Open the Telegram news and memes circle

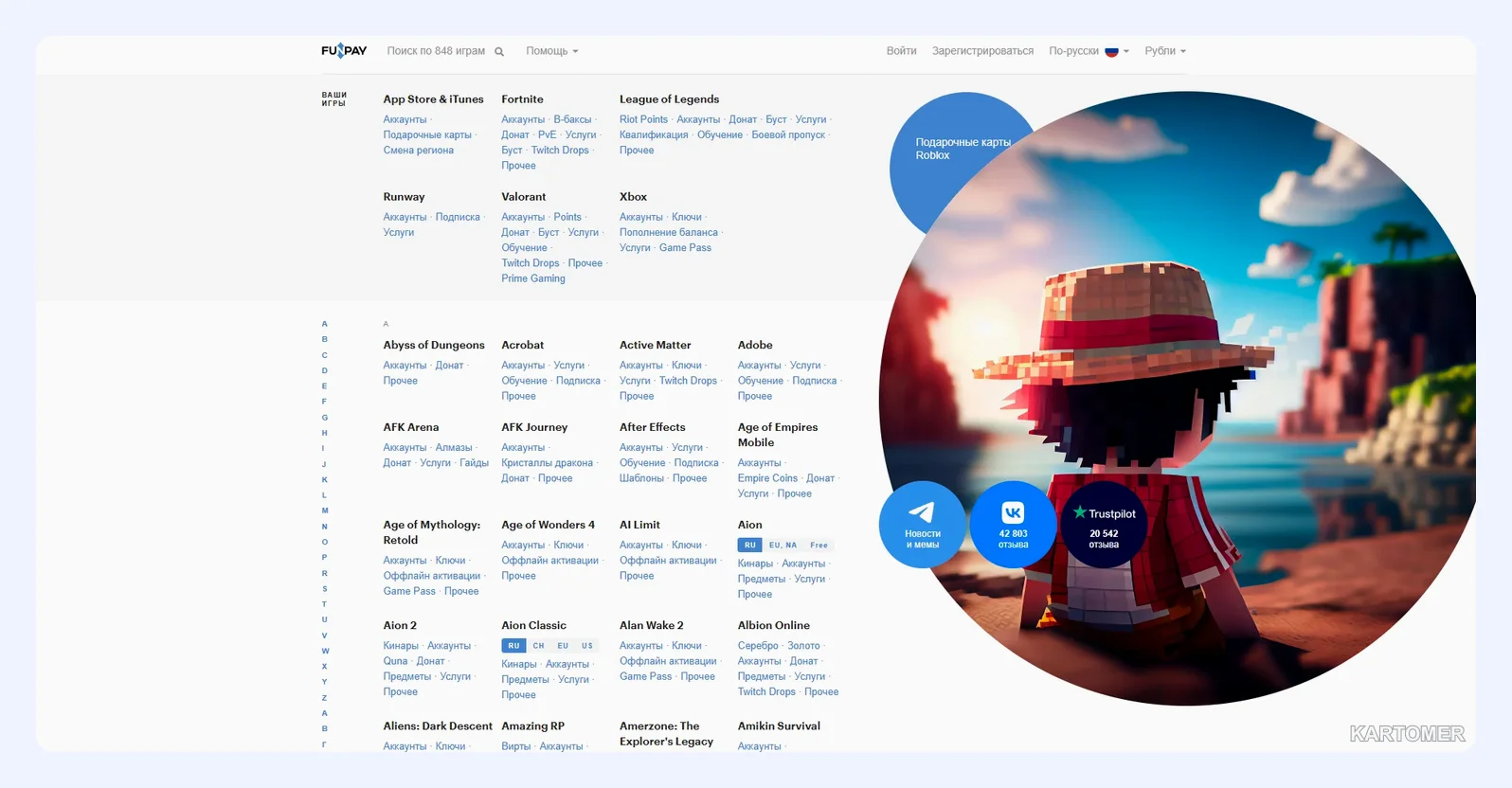tap(922, 525)
